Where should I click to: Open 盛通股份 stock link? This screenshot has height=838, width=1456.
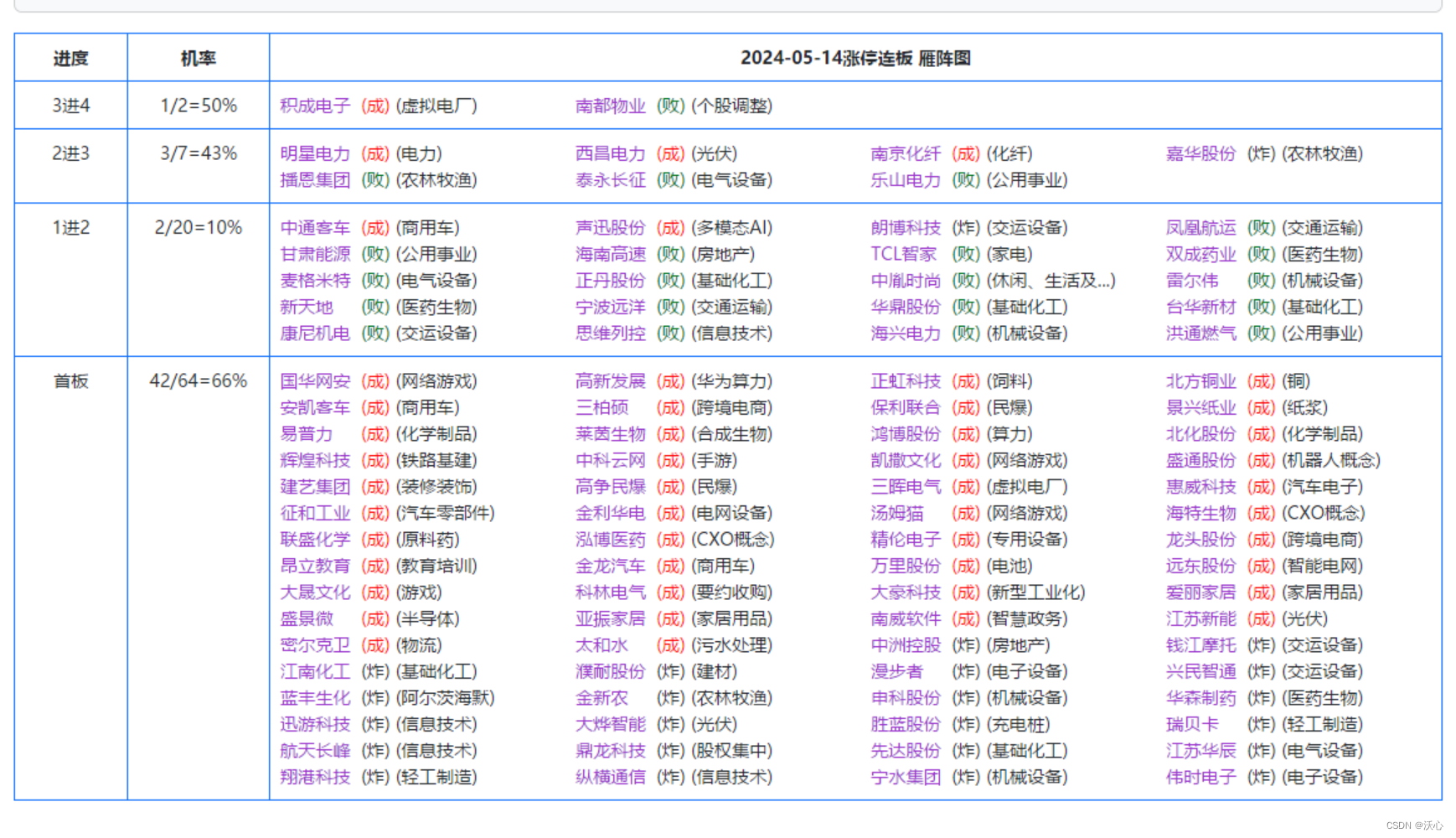click(x=1201, y=461)
